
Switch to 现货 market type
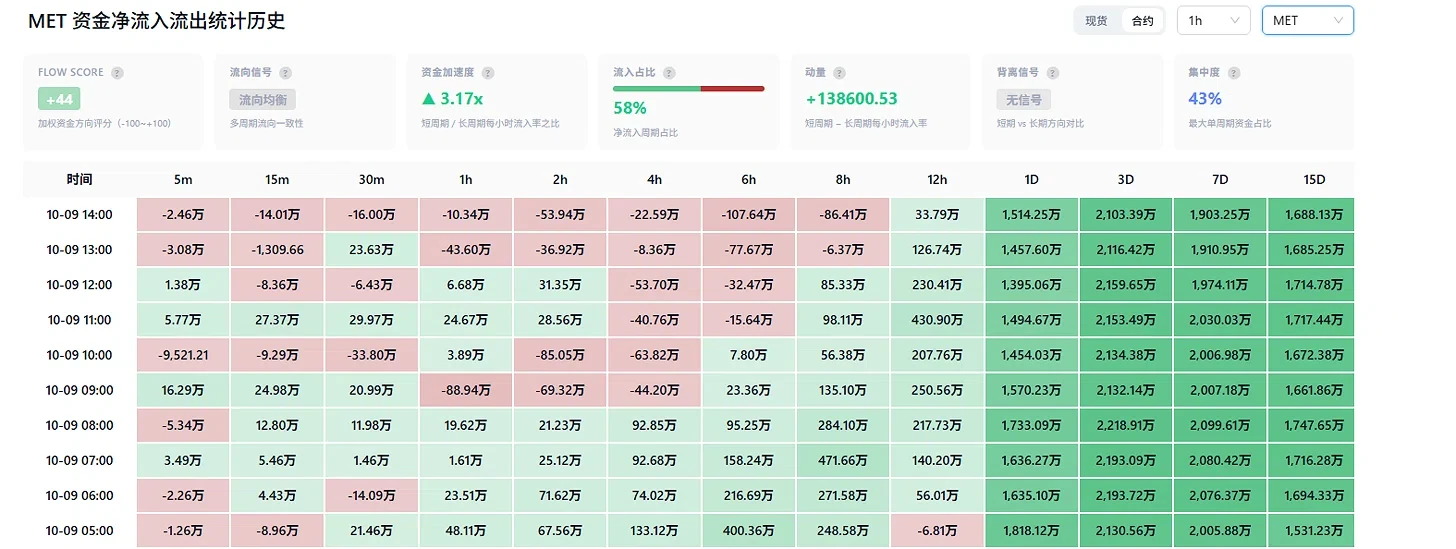tap(1097, 21)
